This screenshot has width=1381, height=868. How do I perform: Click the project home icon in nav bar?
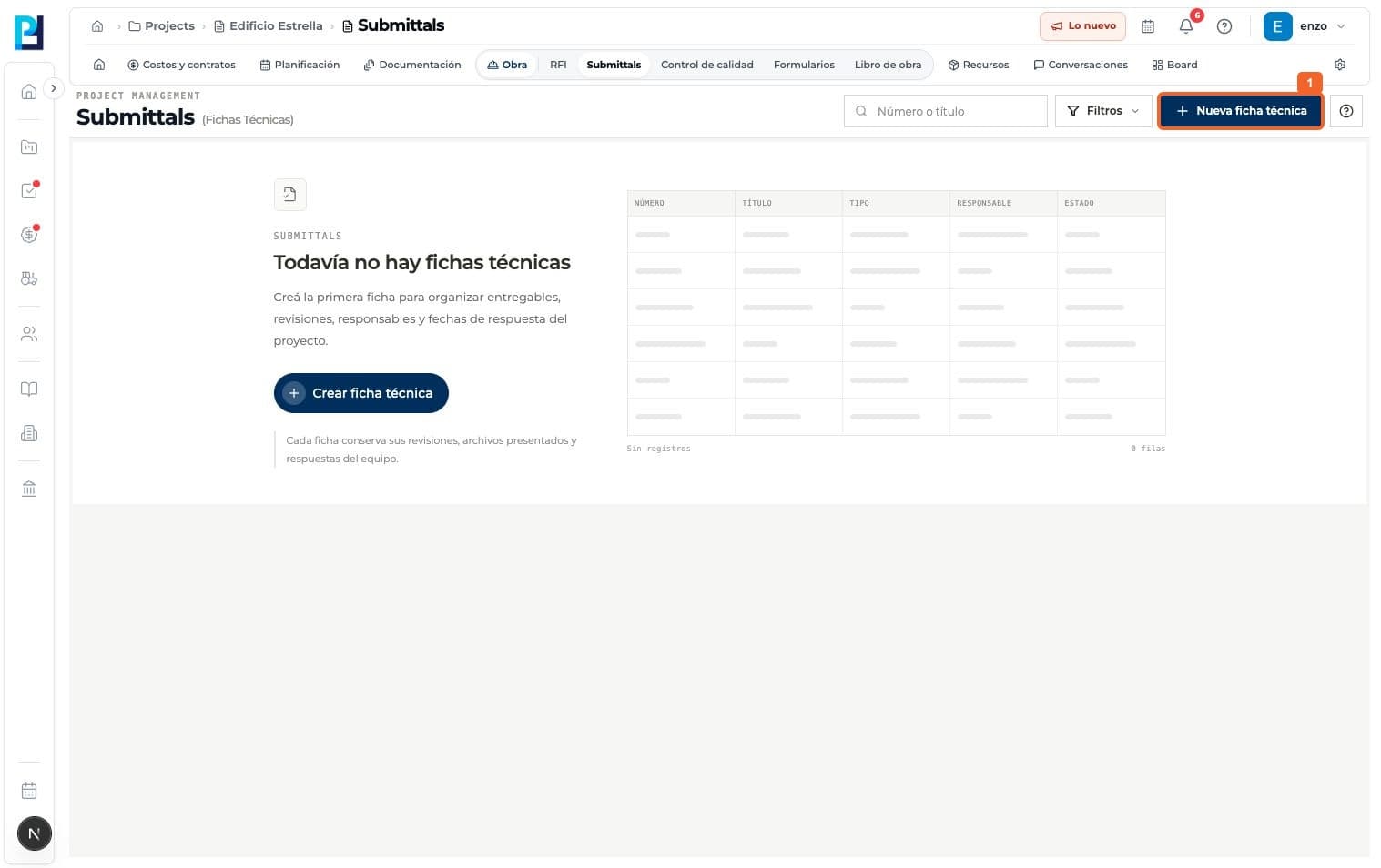pos(99,65)
